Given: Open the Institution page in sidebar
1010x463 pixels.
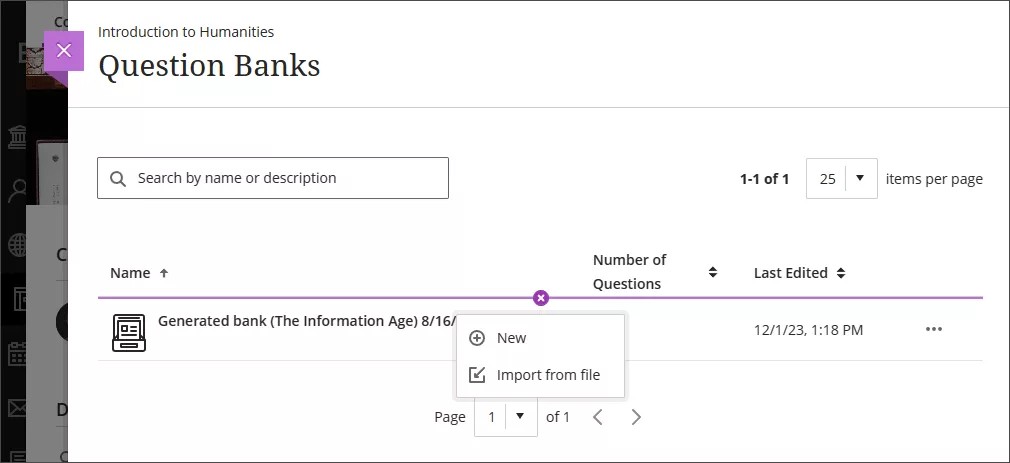Looking at the screenshot, I should (x=17, y=137).
